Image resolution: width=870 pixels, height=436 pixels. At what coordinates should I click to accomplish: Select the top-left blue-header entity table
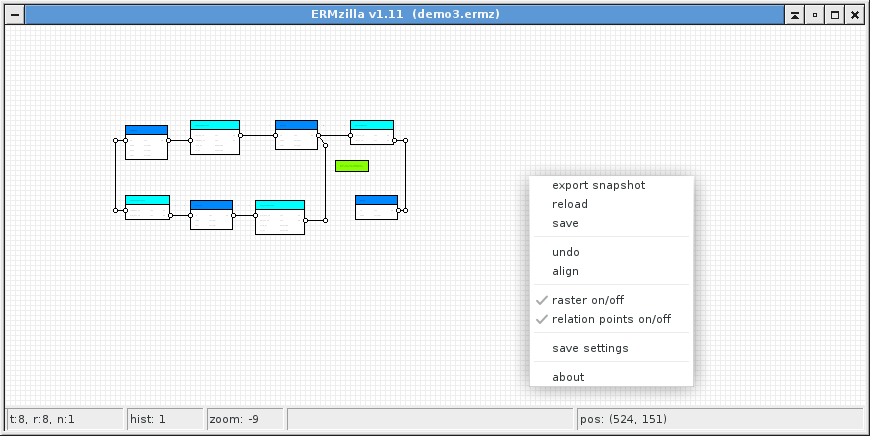click(146, 142)
